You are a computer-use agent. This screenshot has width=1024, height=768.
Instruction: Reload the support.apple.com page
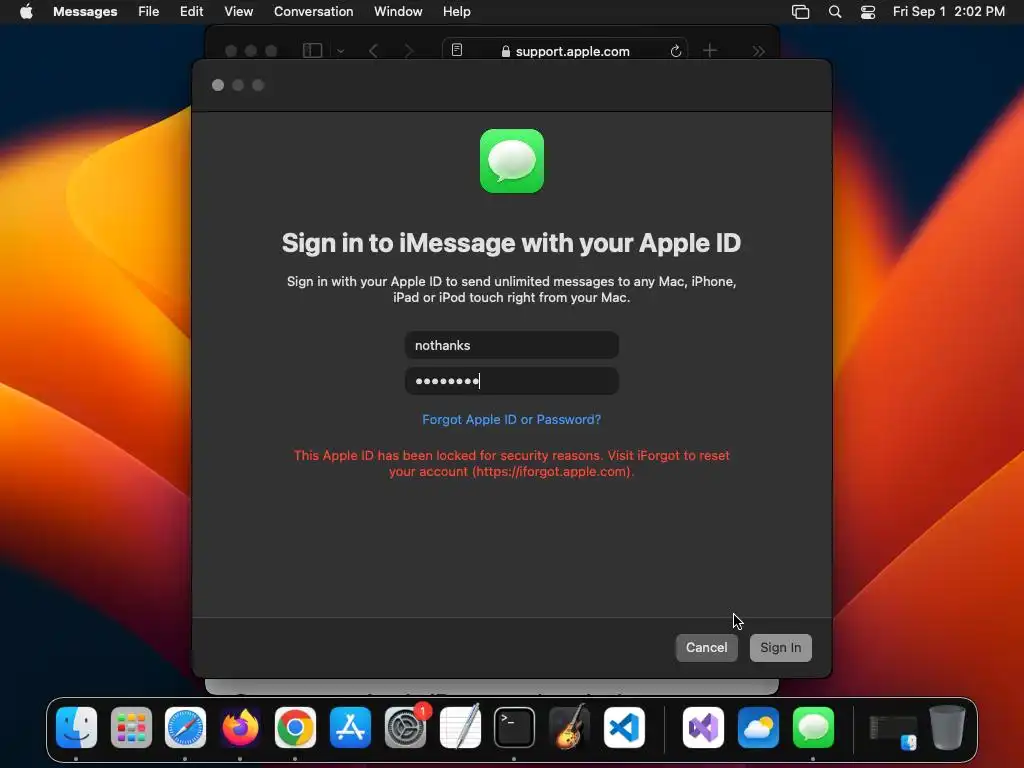coord(676,50)
